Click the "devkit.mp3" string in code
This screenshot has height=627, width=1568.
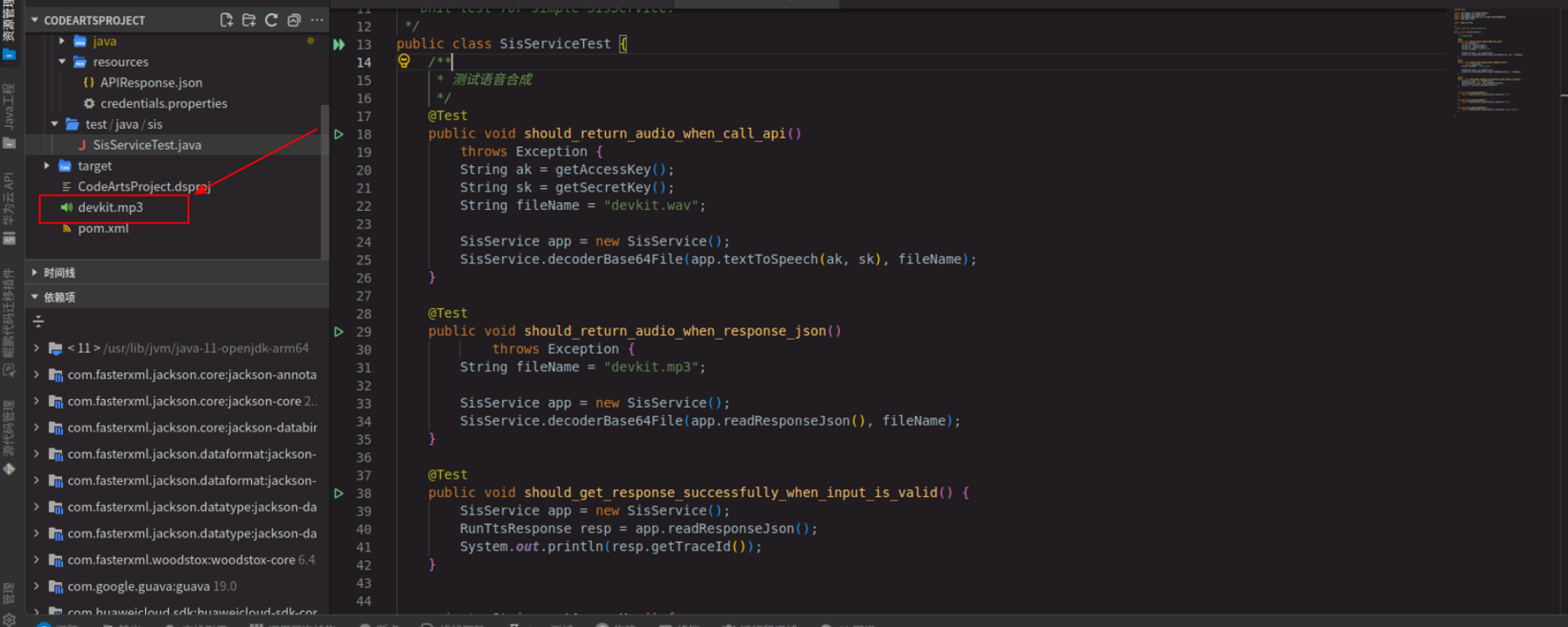[655, 366]
